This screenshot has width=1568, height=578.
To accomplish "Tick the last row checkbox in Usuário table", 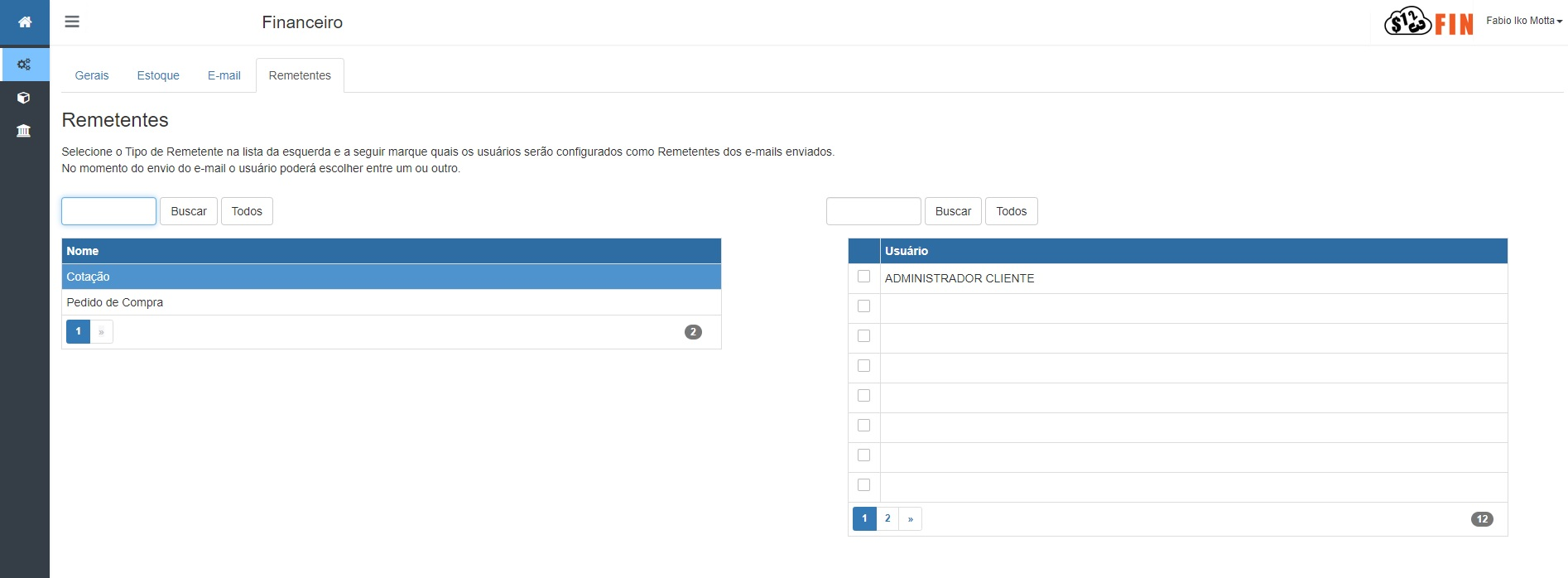I will (863, 485).
